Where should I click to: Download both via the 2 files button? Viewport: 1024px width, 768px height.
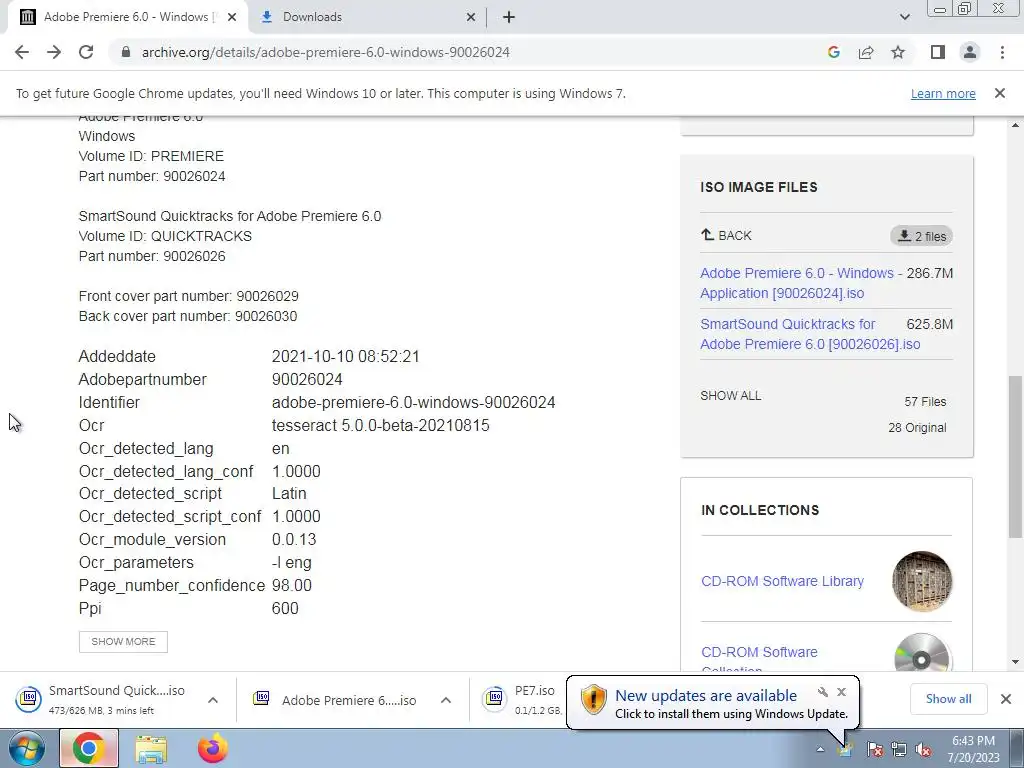coord(921,236)
